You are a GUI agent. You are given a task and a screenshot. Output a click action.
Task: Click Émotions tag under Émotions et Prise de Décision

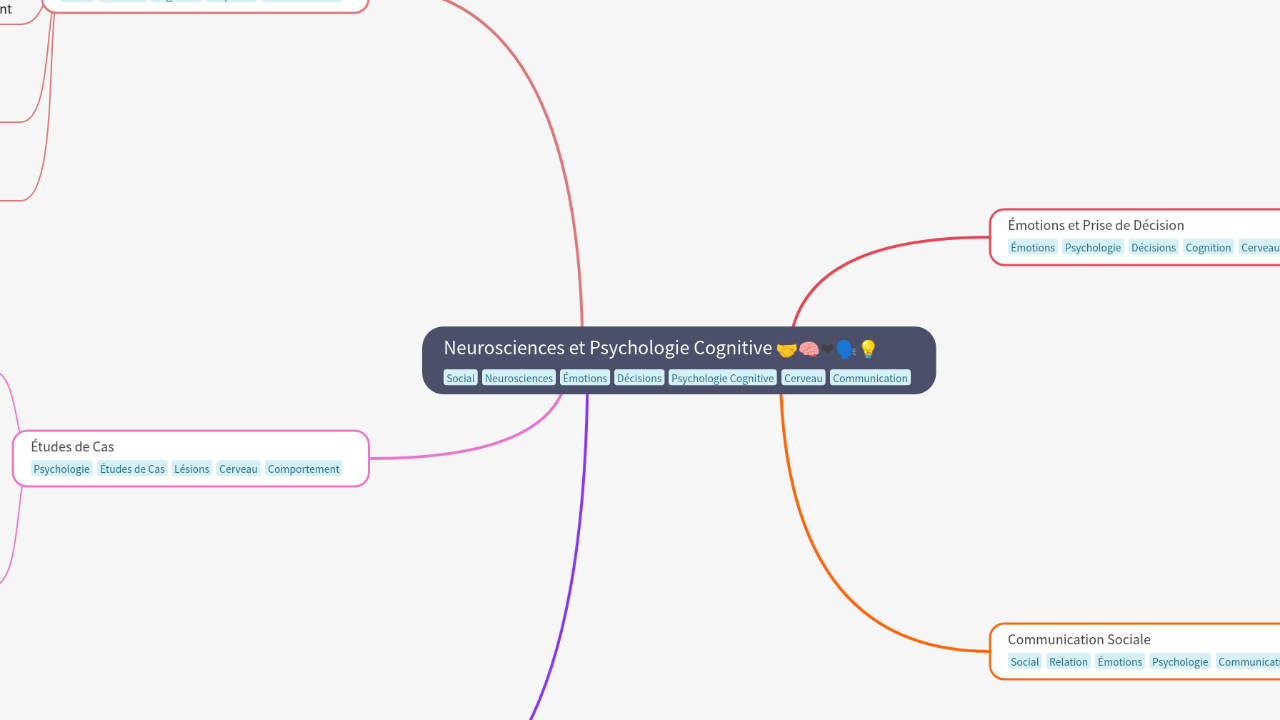click(1032, 247)
